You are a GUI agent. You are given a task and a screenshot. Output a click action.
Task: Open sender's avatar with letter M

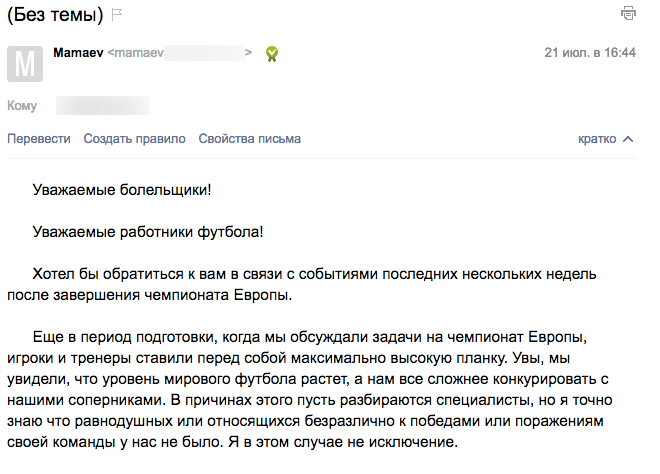pyautogui.click(x=25, y=64)
